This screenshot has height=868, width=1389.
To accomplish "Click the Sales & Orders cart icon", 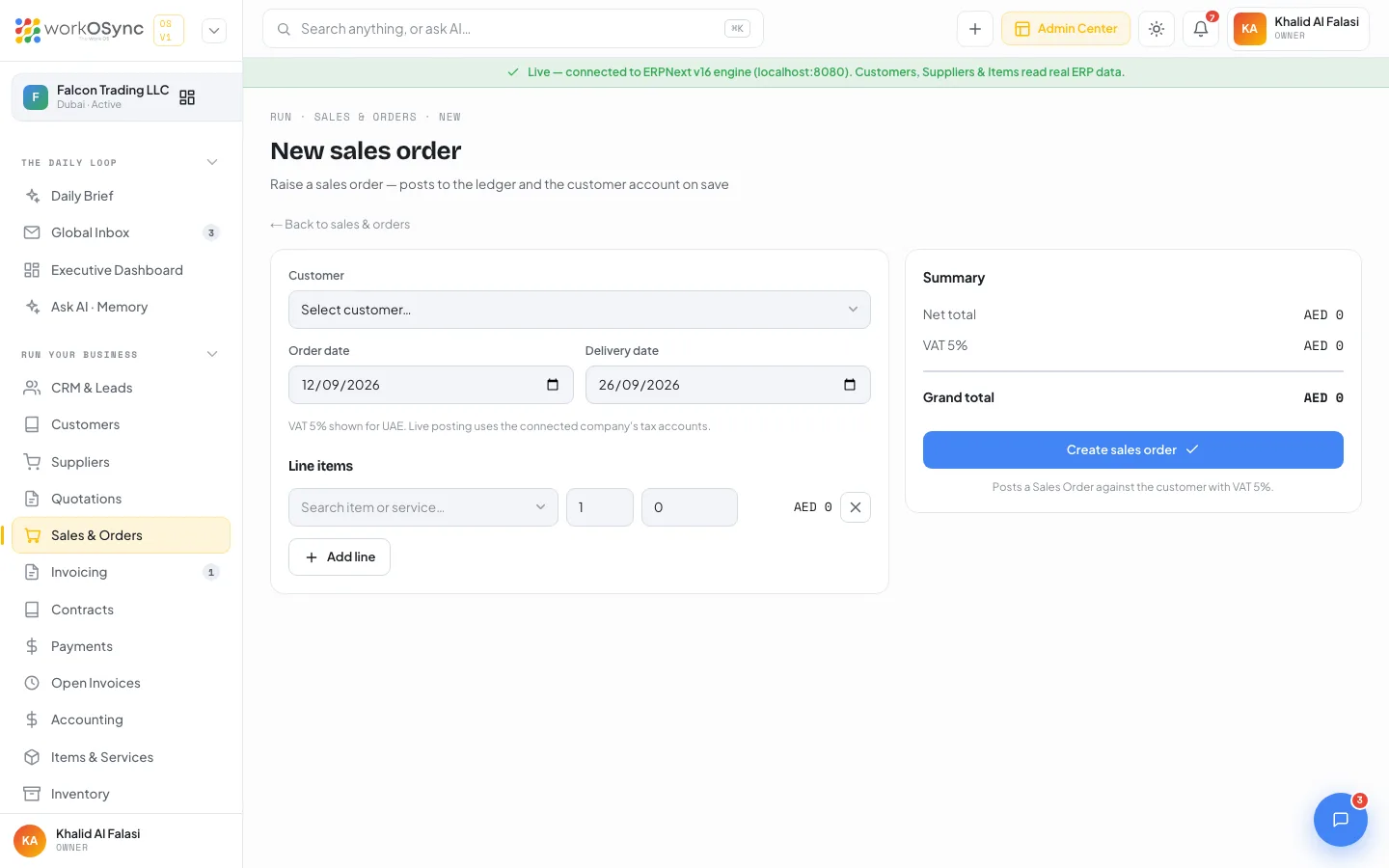I will [x=32, y=535].
